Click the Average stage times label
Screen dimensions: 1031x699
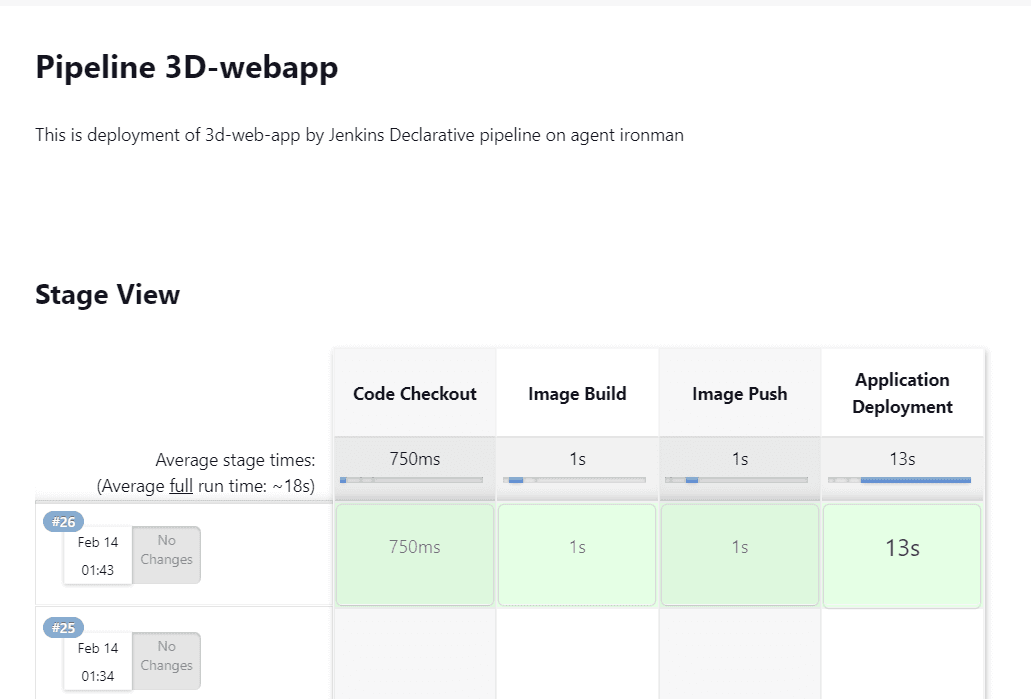coord(235,460)
